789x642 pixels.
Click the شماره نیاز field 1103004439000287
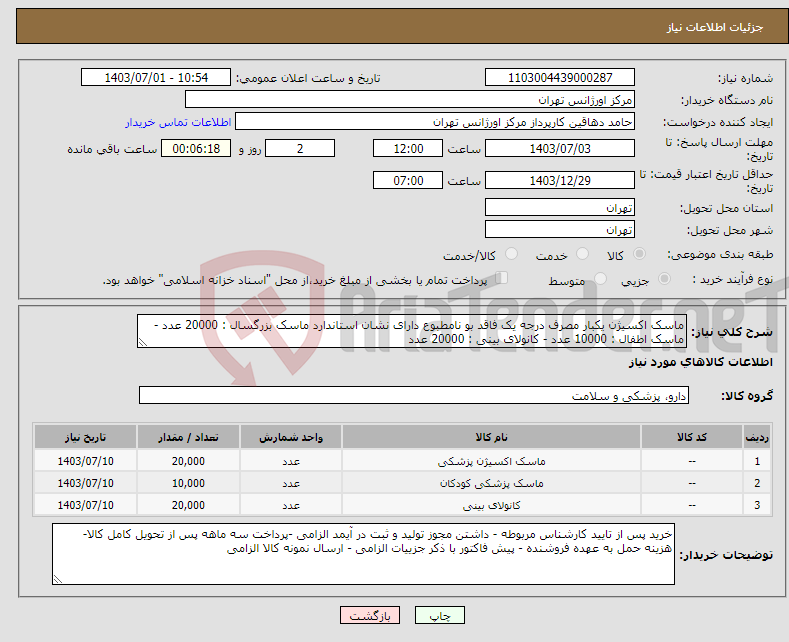560,77
